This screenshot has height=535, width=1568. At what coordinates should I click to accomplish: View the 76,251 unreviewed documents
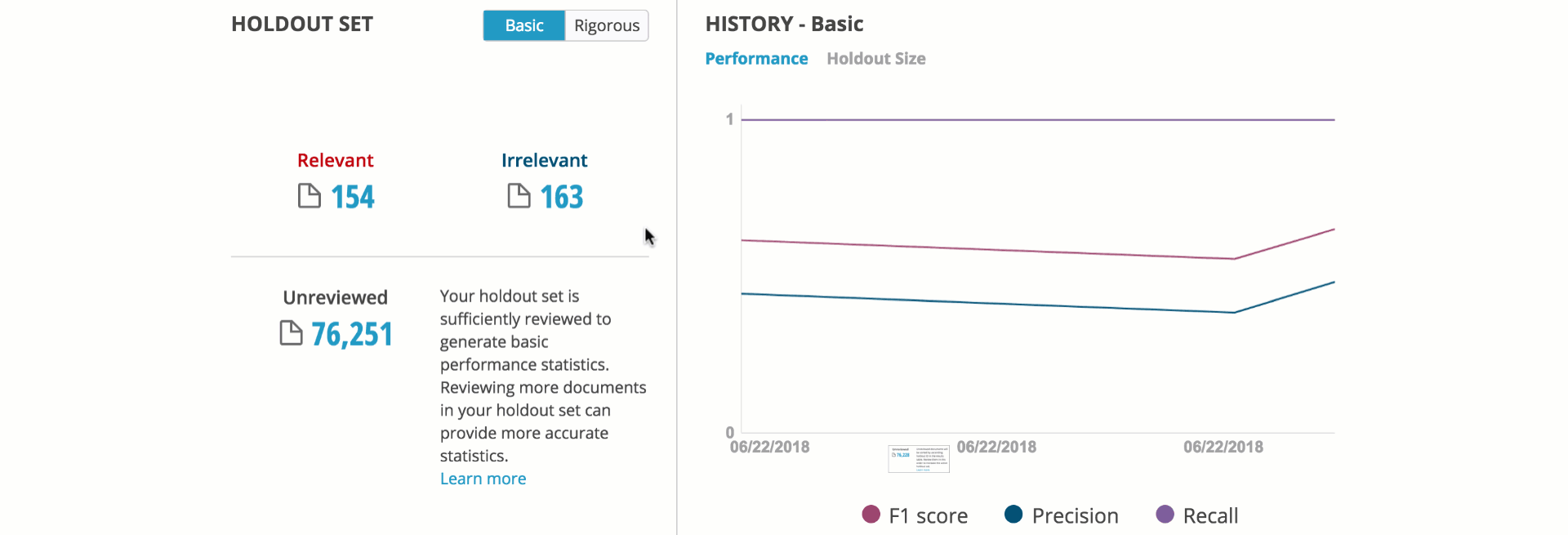352,334
